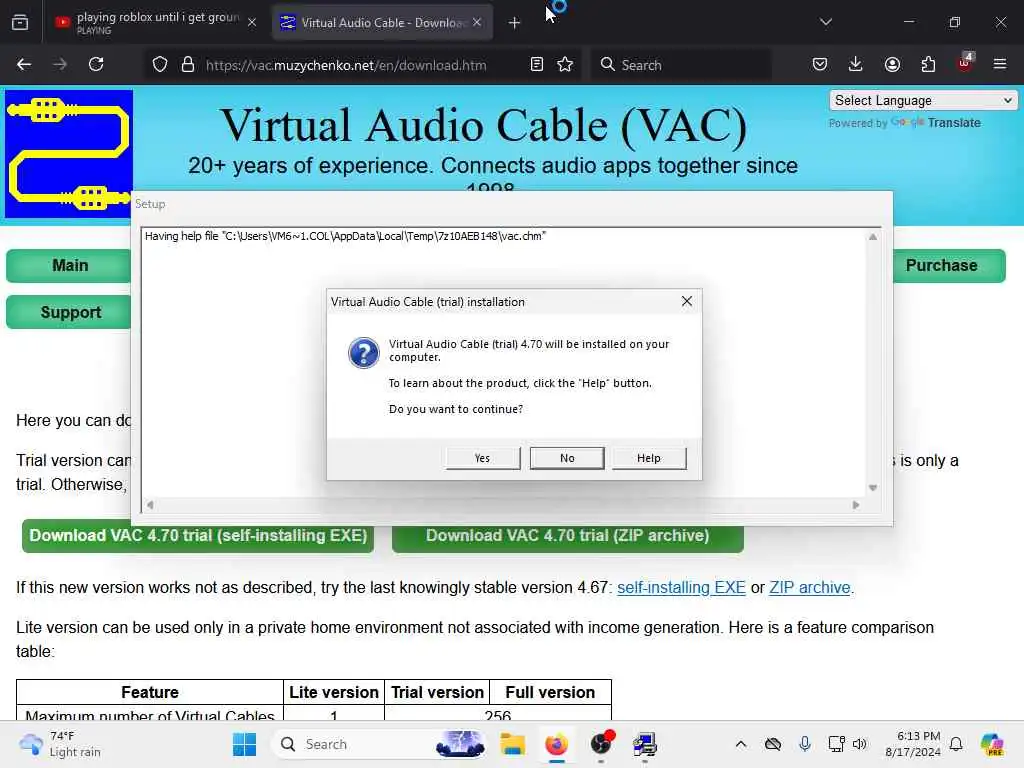Image resolution: width=1024 pixels, height=768 pixels.
Task: Open the weather widget showing Light rain
Action: pos(60,744)
